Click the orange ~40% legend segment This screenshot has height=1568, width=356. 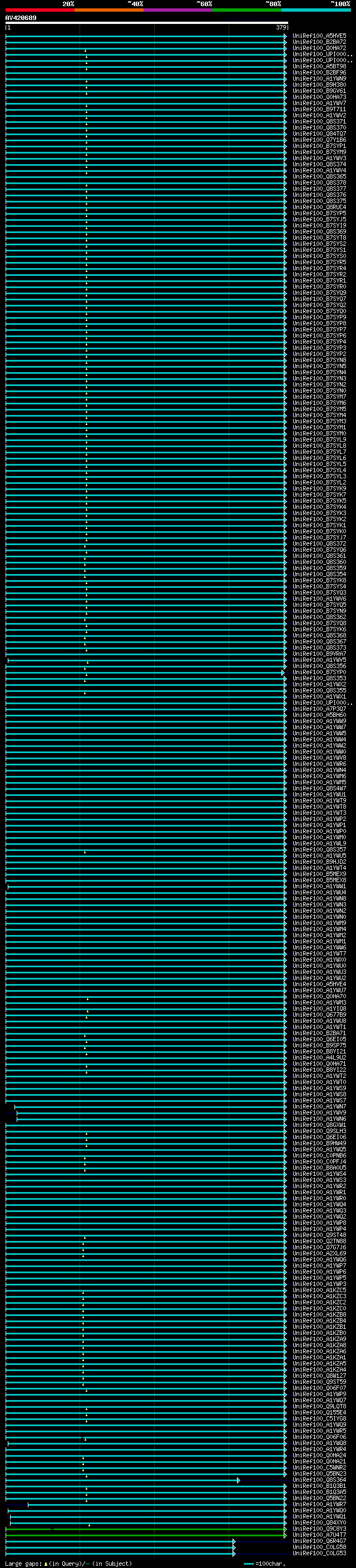point(109,10)
